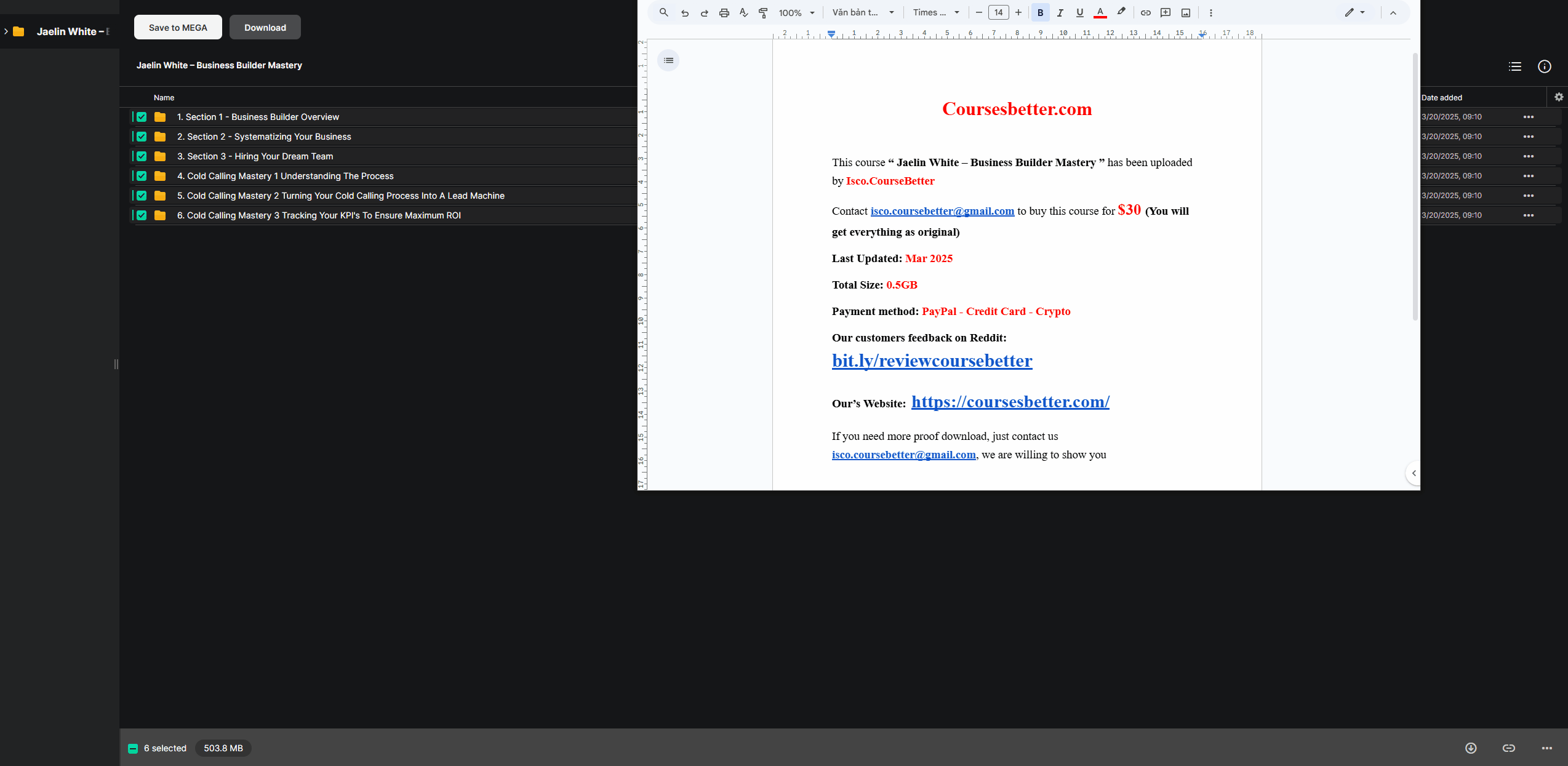Uncheck Cold Calling Mastery 2 checkbox
The image size is (1568, 766).
142,196
